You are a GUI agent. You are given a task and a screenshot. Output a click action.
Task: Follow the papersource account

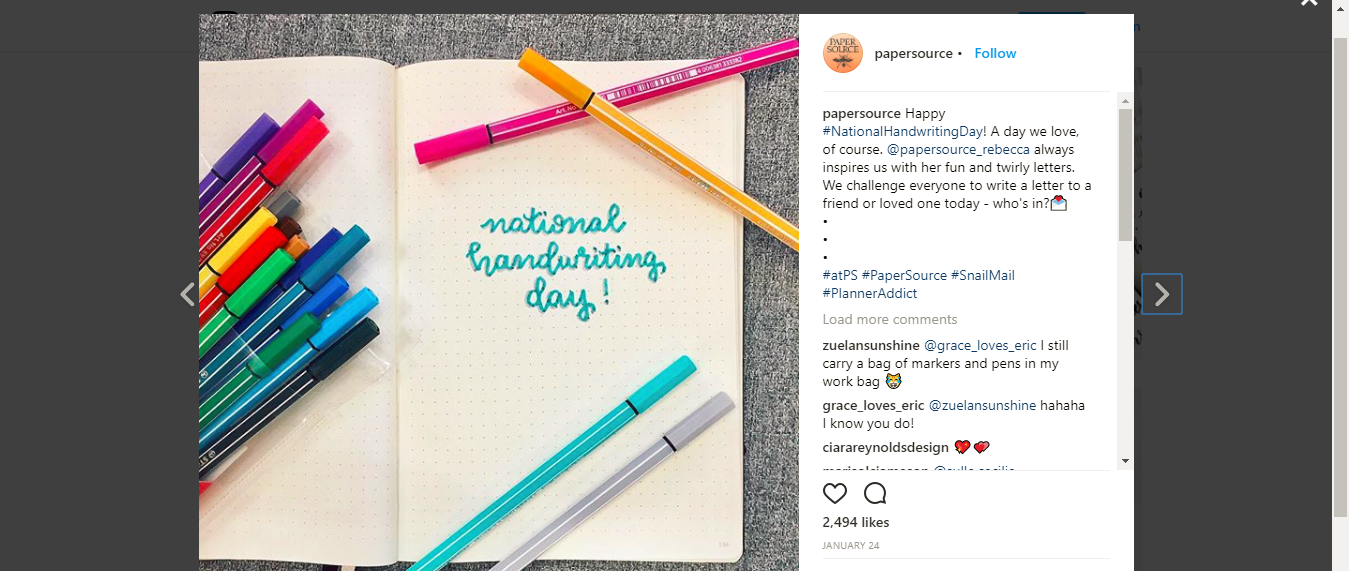tap(995, 53)
